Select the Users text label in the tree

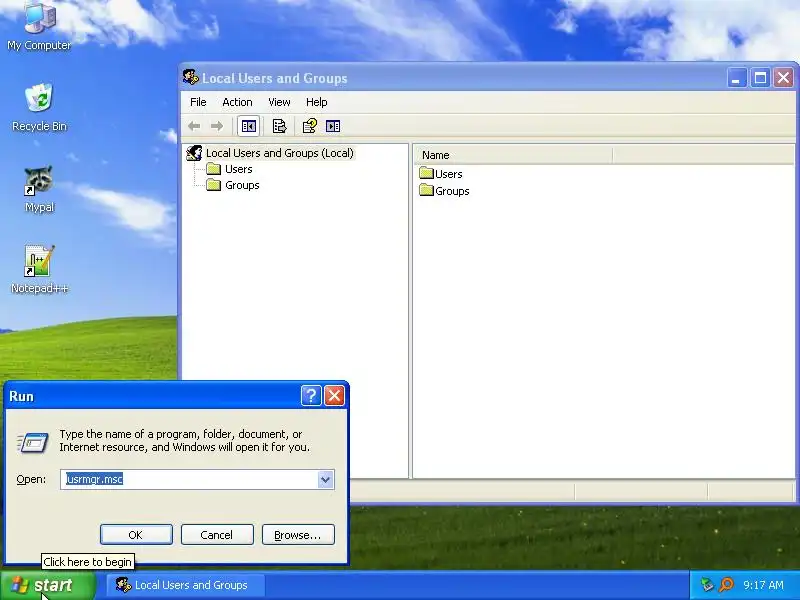(239, 169)
